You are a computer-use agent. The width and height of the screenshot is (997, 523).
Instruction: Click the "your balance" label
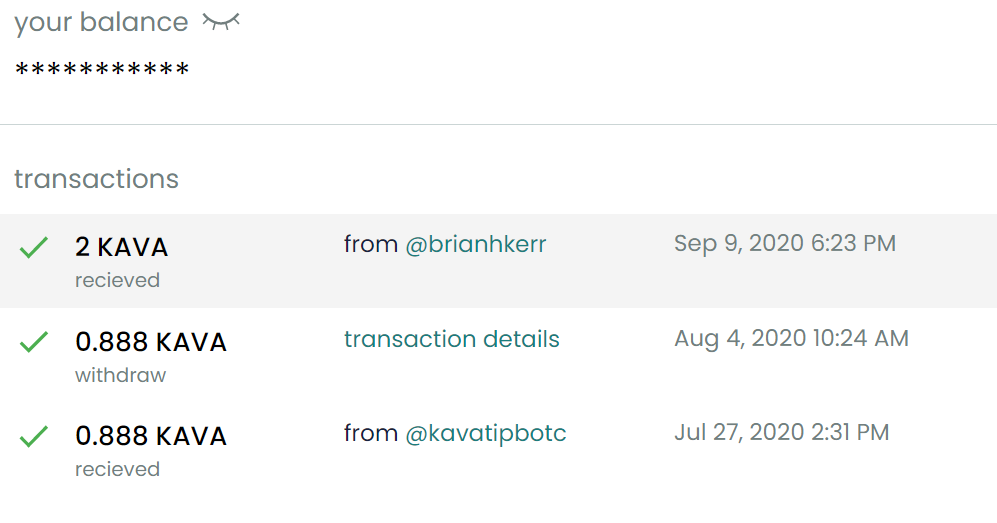coord(101,22)
